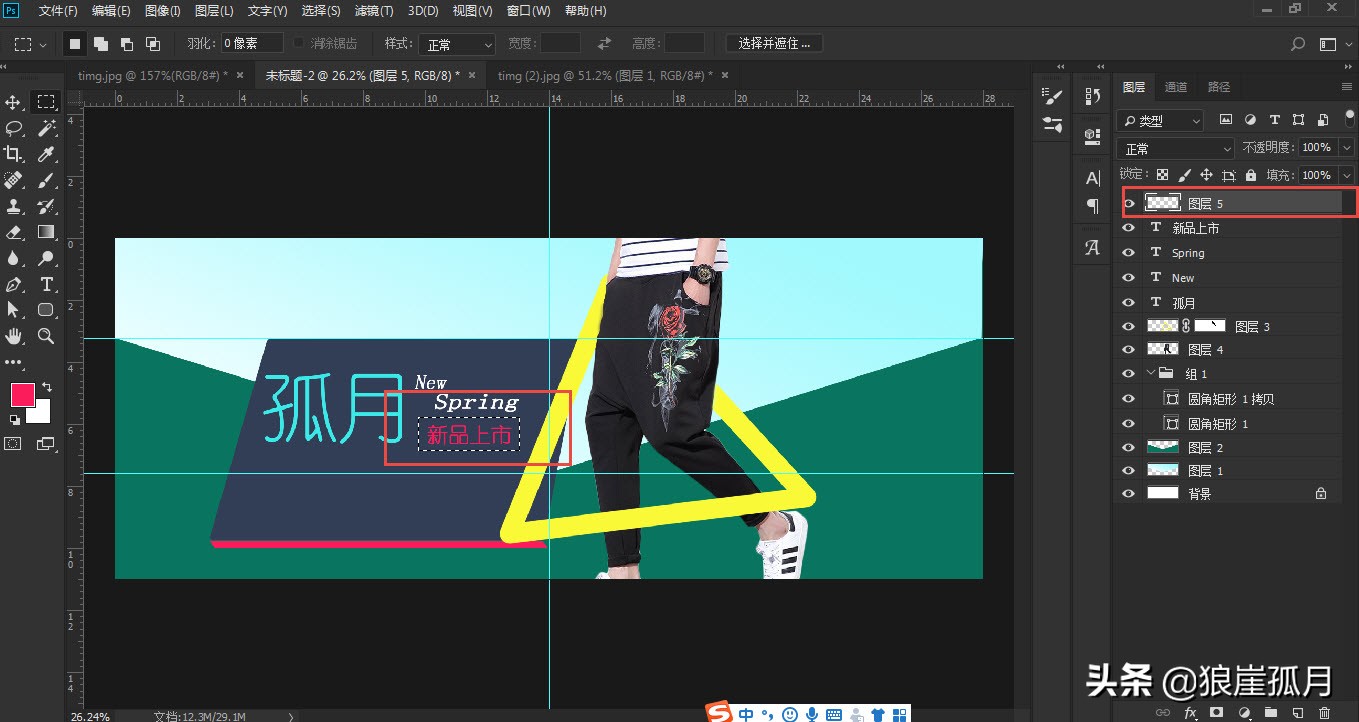This screenshot has height=722, width=1359.
Task: Open the 滤镜 Filter menu
Action: tap(374, 11)
